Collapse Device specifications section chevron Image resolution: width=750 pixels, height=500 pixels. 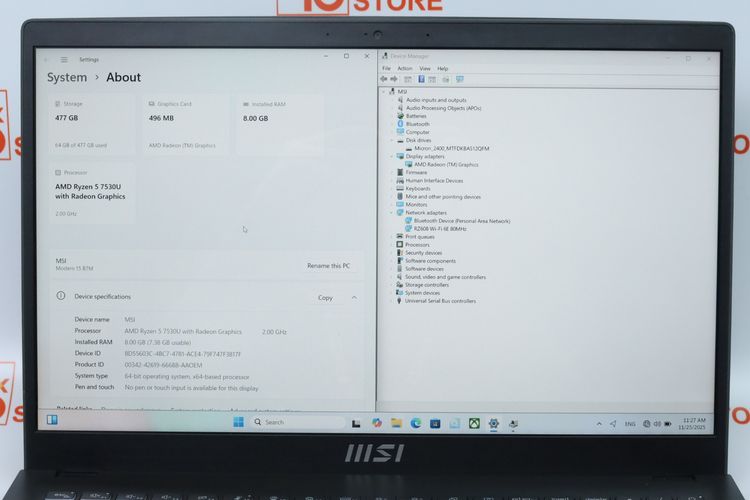tap(354, 298)
